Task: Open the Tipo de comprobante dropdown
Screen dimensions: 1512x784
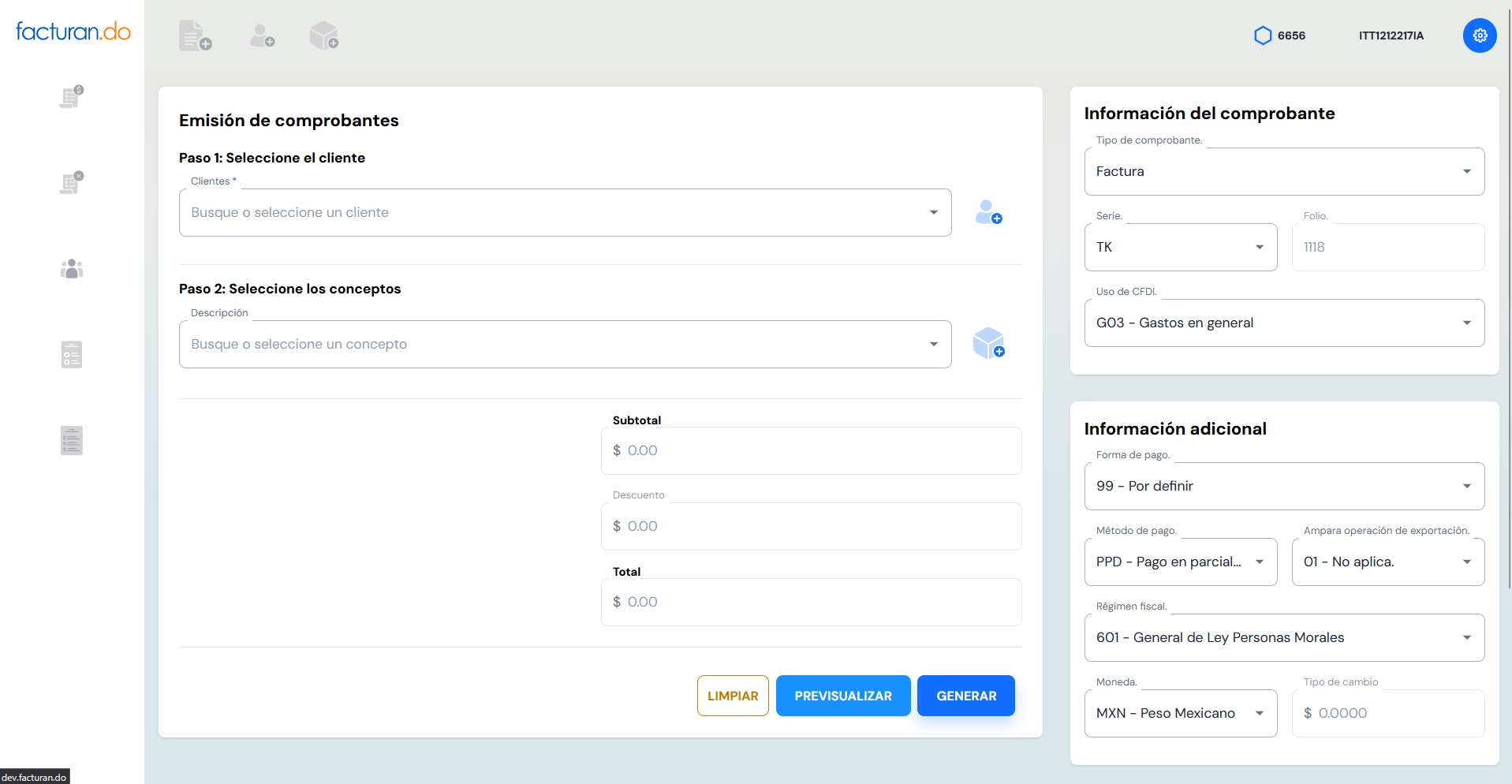Action: coord(1283,171)
